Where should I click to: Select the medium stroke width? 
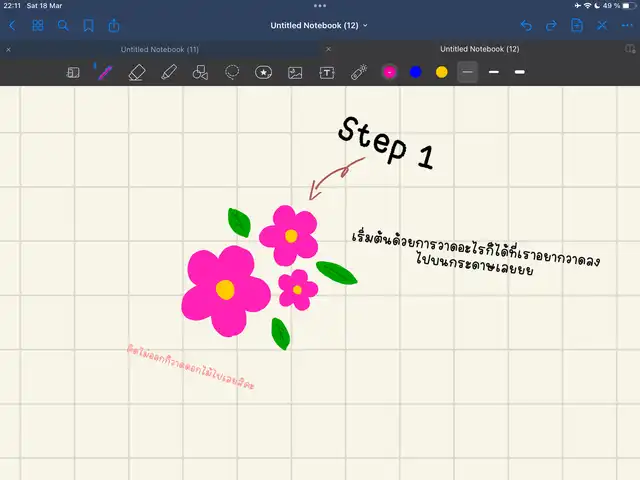pyautogui.click(x=494, y=72)
